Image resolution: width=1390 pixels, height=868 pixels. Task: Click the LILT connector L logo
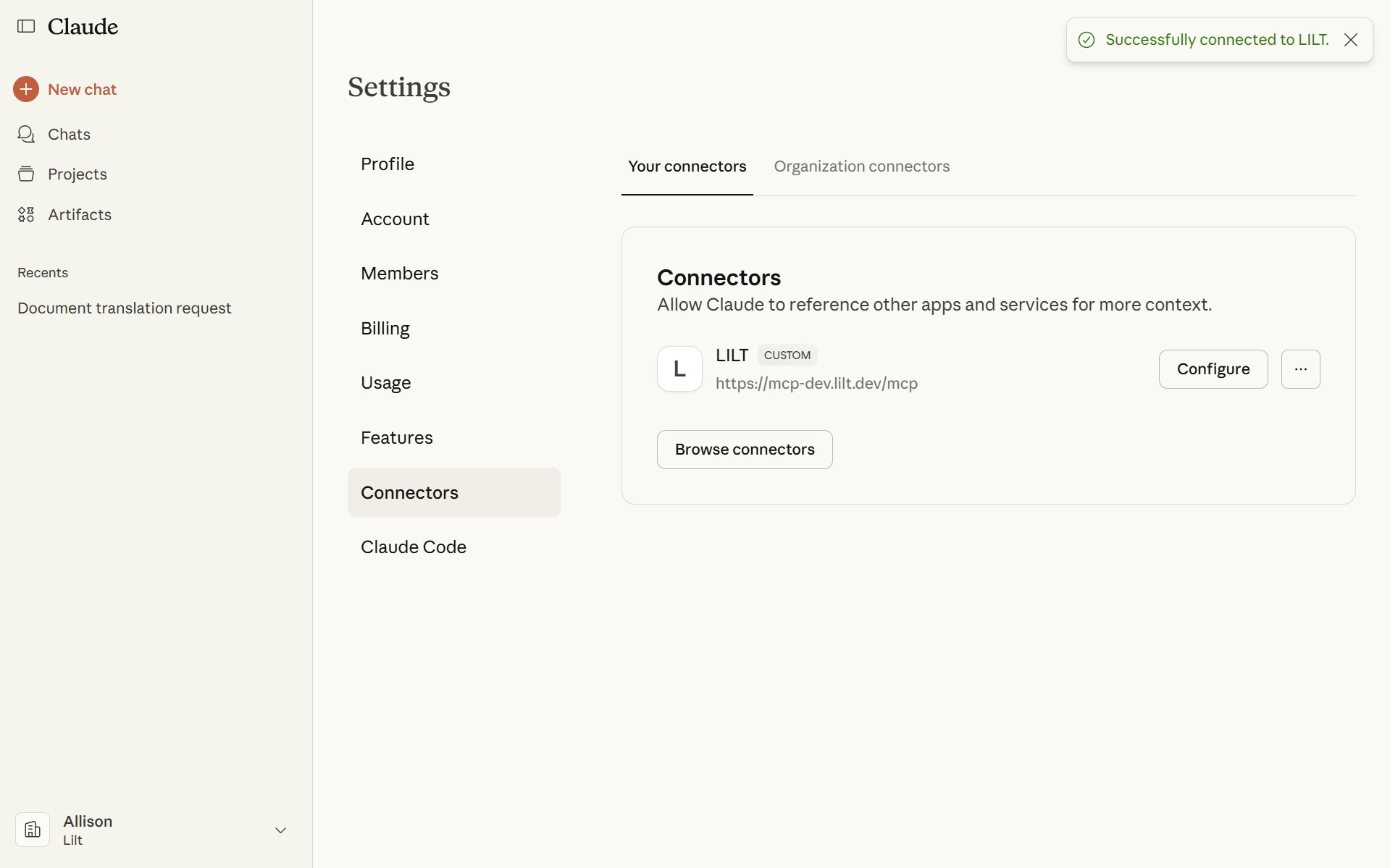[679, 369]
